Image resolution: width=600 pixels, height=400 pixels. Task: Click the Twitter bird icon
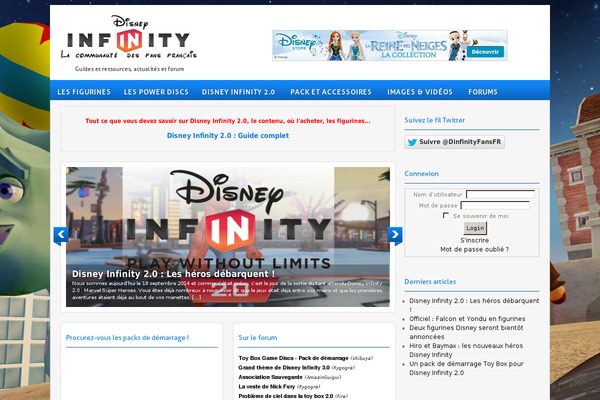[412, 142]
